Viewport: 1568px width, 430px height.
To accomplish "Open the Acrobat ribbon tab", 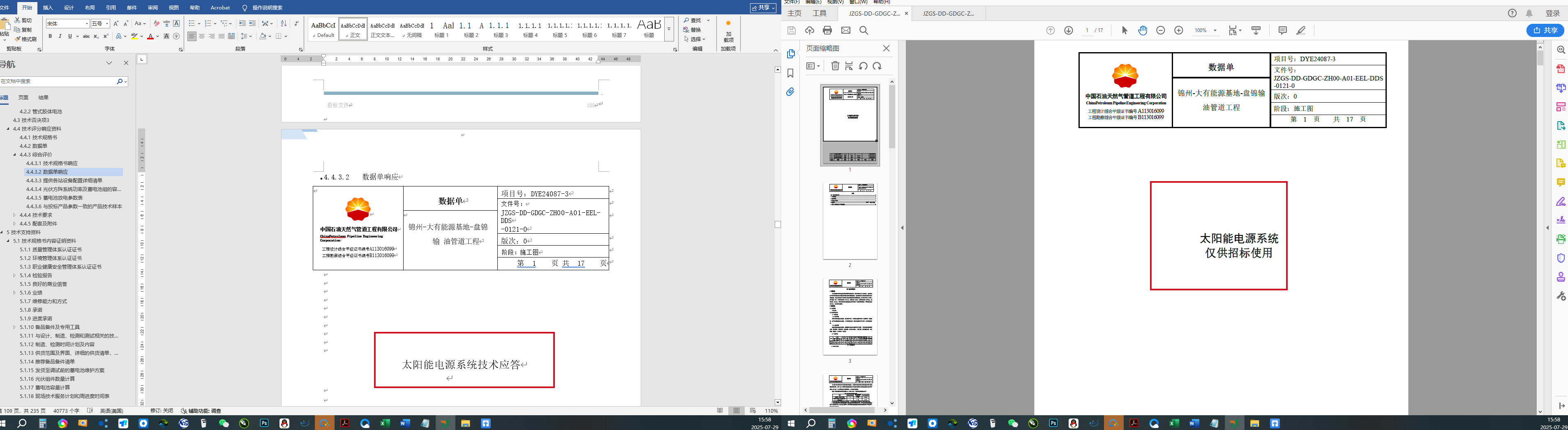I will 220,8.
